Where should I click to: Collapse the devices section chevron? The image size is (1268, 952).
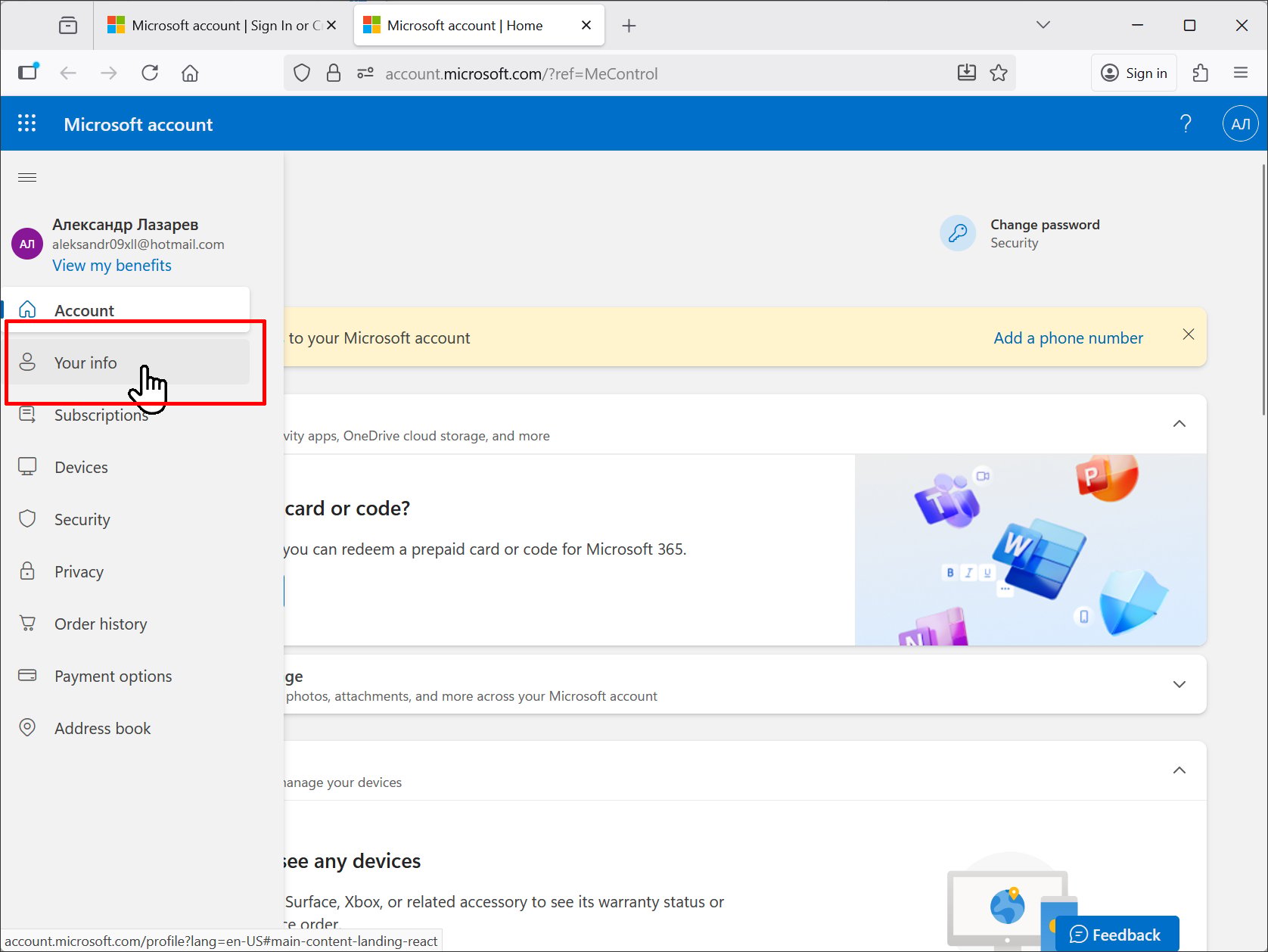tap(1179, 770)
